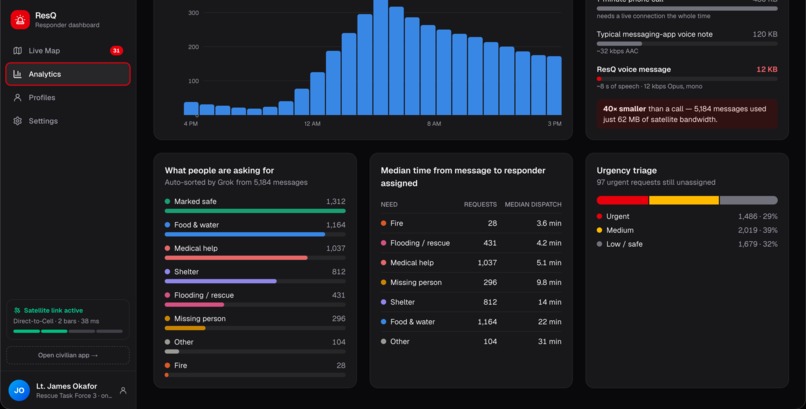
Task: Click the 31 min Other dispatch value
Action: click(549, 341)
